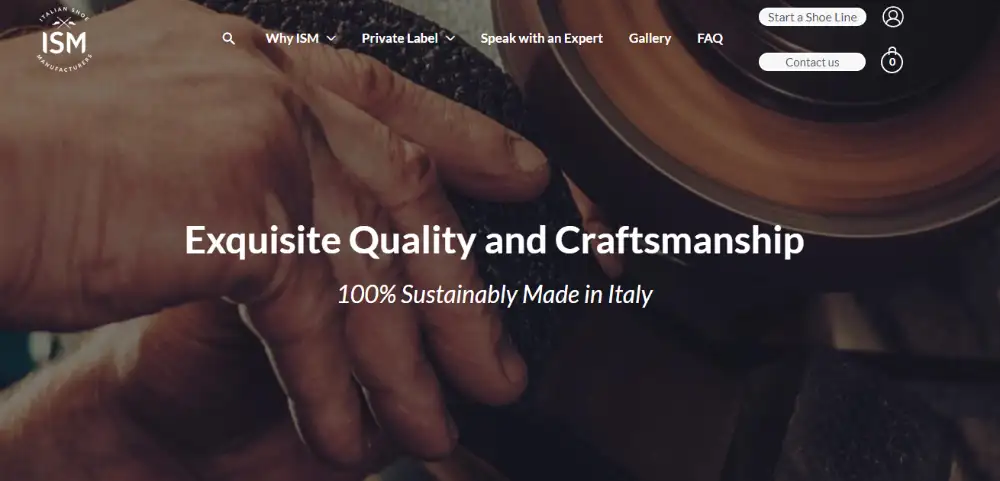Expand the Private Label chevron arrow
The image size is (1000, 481).
450,38
